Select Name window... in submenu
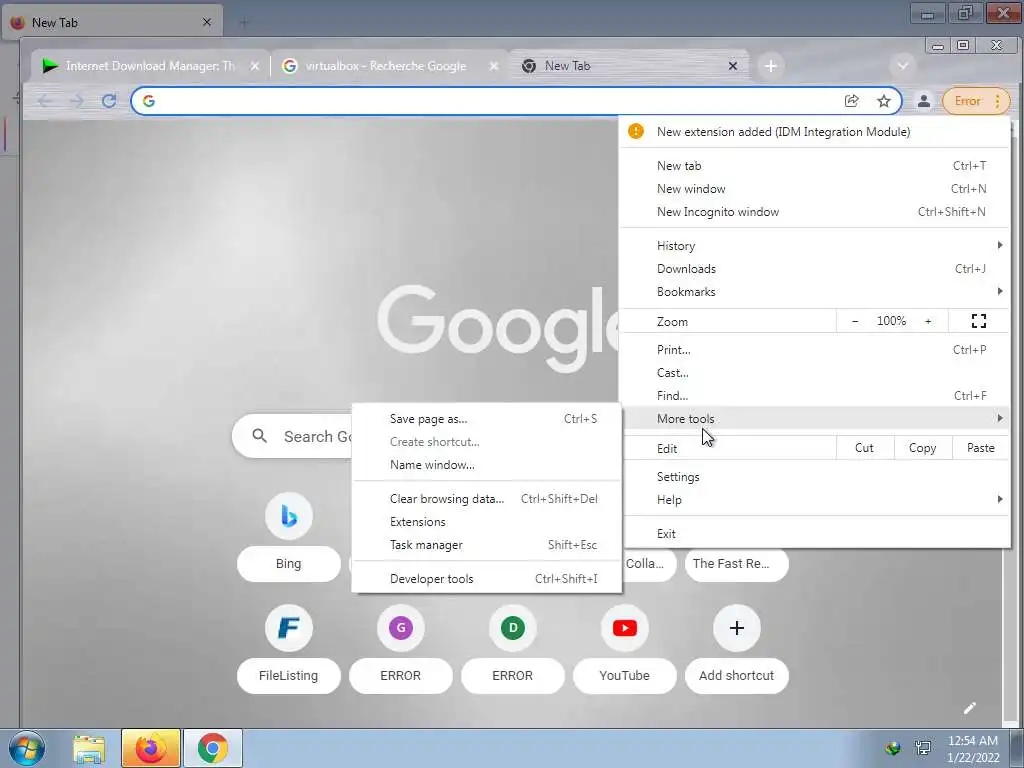 tap(487, 464)
